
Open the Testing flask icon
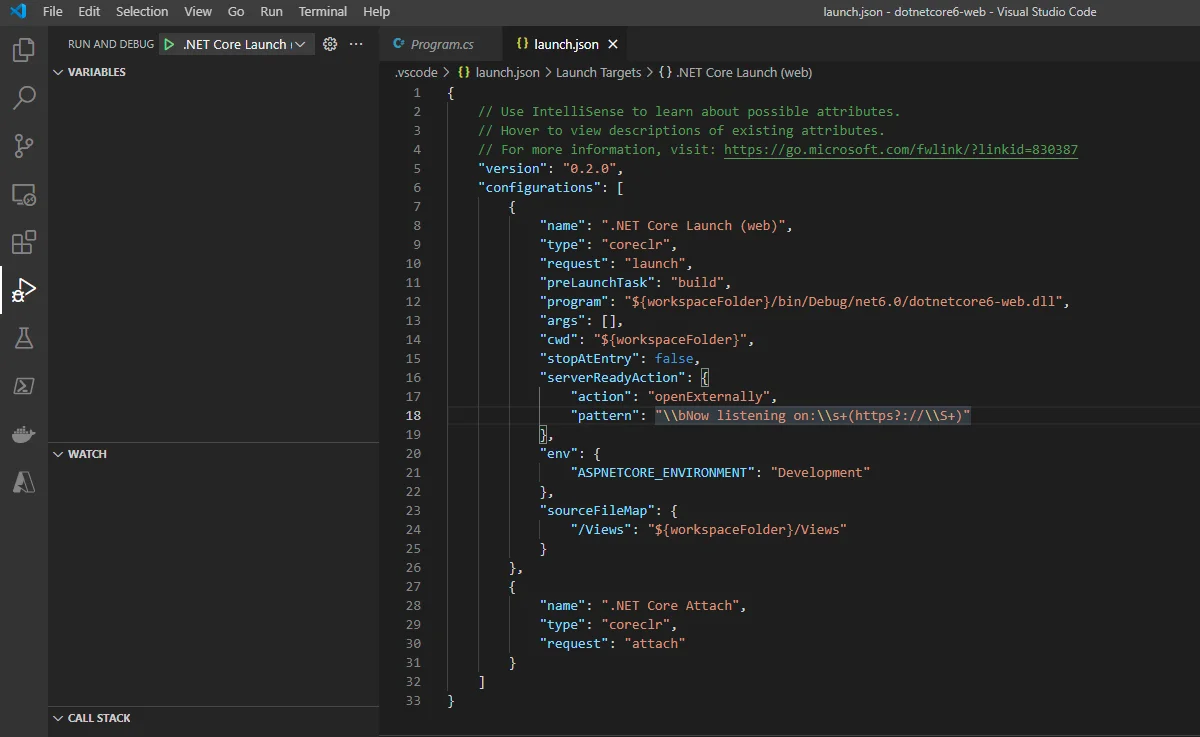click(24, 338)
